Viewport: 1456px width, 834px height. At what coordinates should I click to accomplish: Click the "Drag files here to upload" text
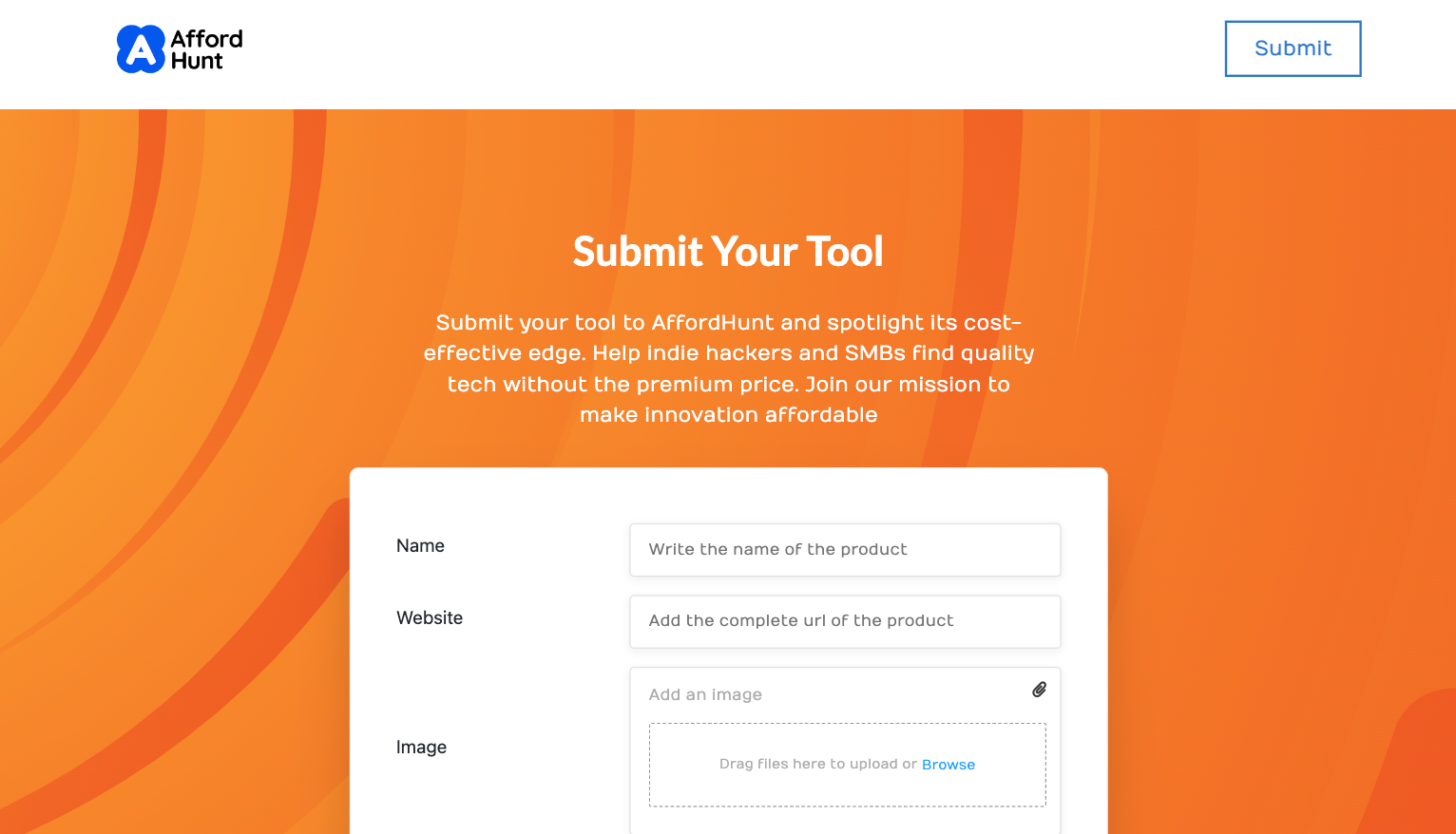tap(817, 764)
